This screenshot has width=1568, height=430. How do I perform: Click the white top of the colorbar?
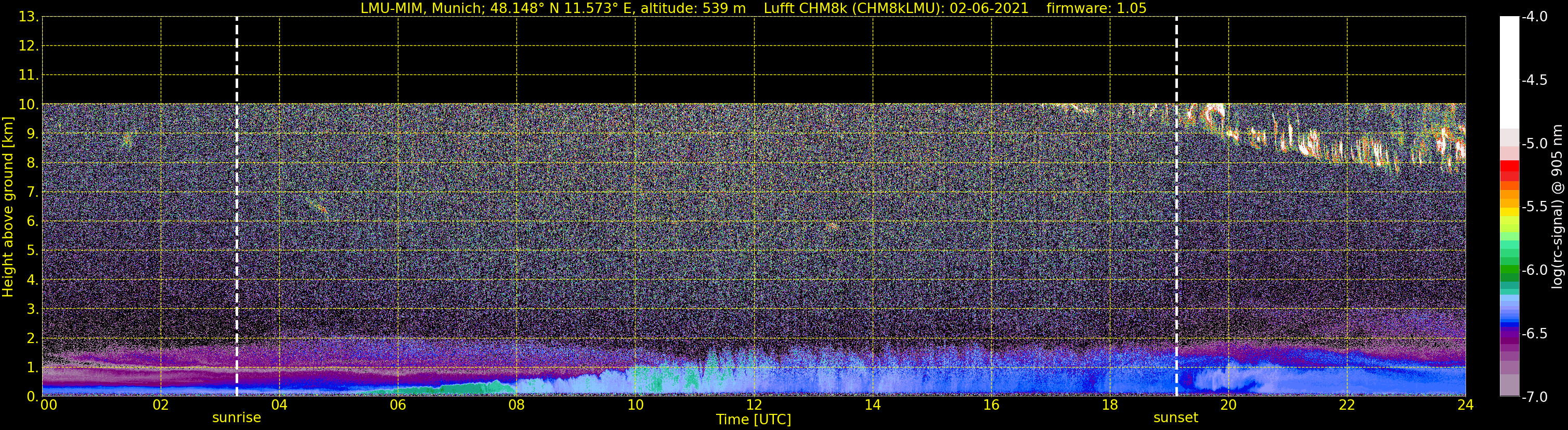point(1510,72)
